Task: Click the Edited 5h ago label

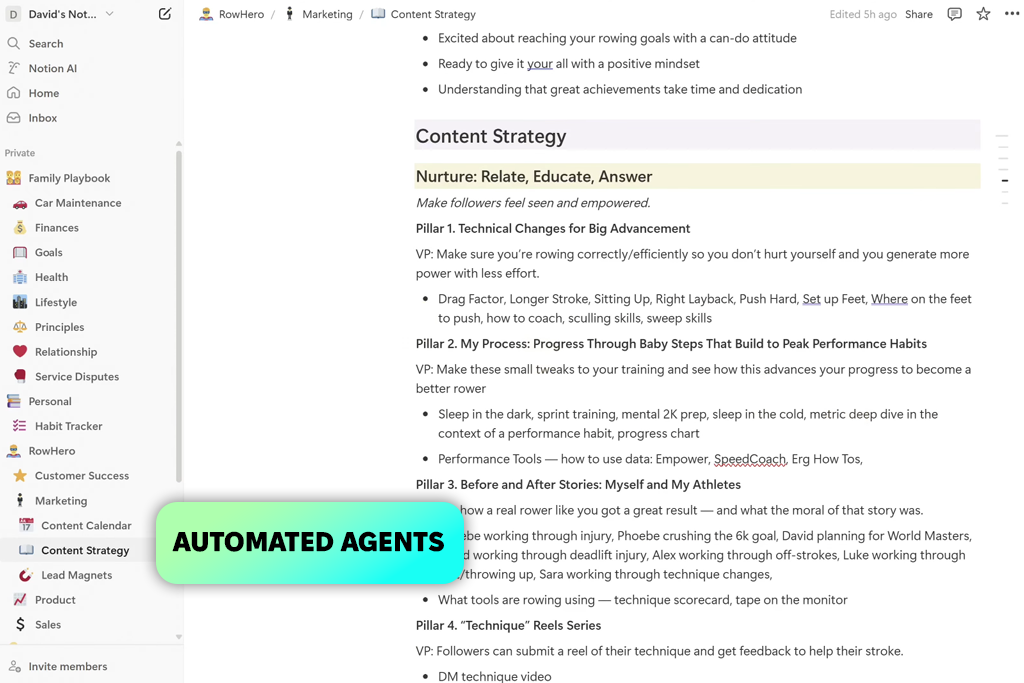Action: [x=863, y=14]
